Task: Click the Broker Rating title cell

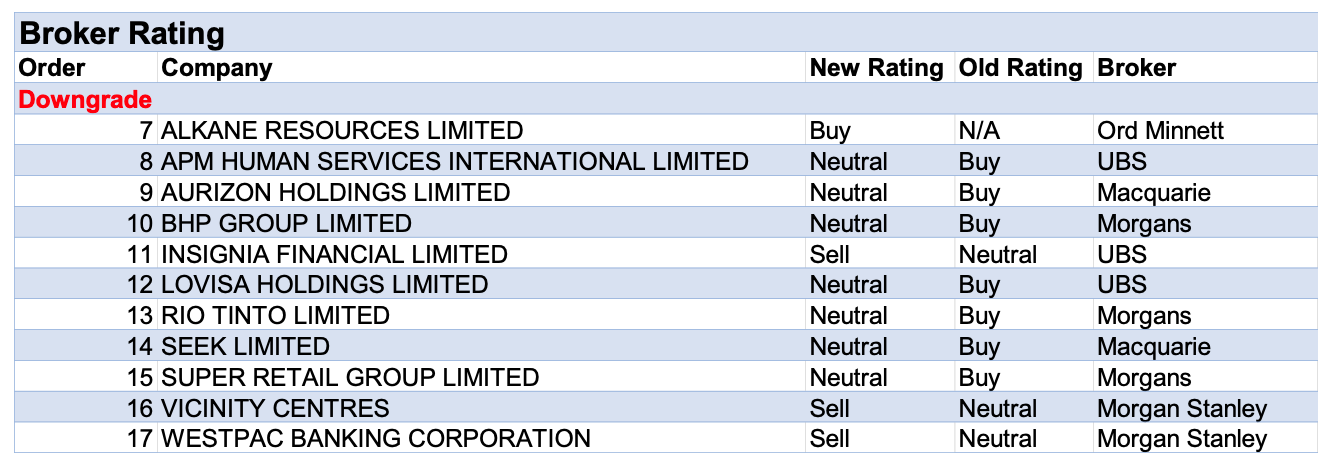Action: pyautogui.click(x=122, y=34)
